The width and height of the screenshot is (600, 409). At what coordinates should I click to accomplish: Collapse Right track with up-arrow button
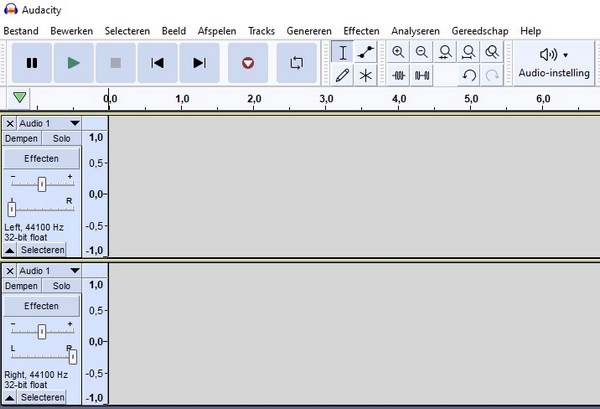10,398
